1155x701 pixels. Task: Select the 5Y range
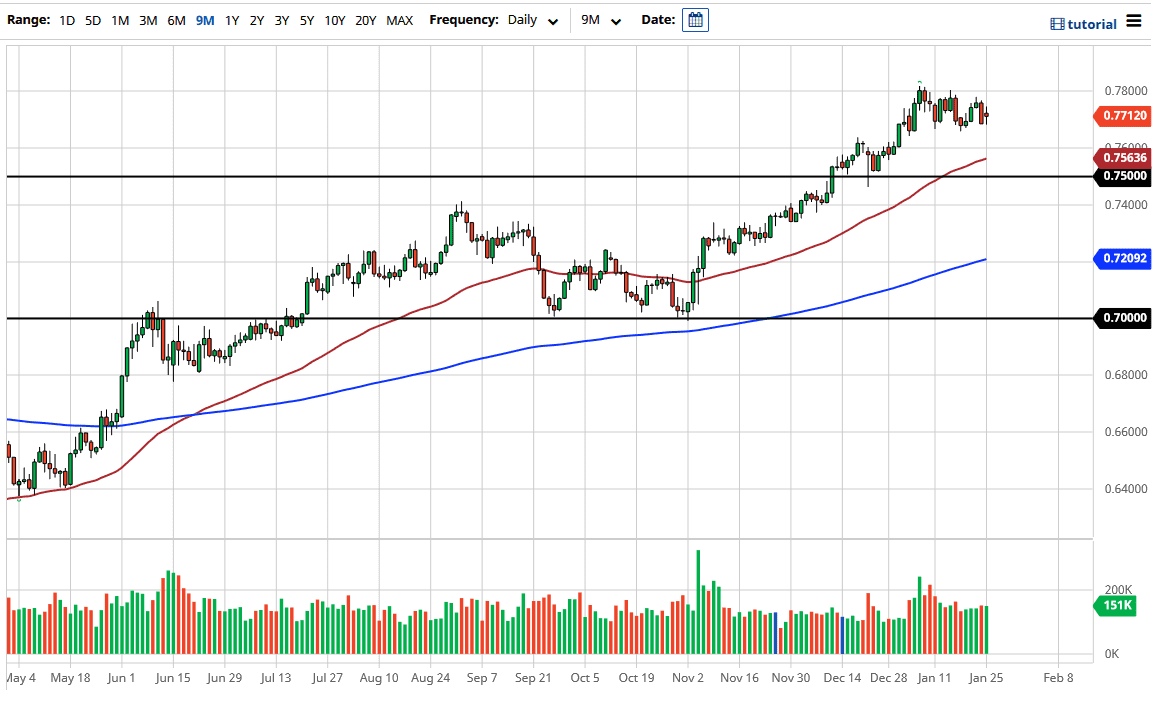tap(306, 19)
